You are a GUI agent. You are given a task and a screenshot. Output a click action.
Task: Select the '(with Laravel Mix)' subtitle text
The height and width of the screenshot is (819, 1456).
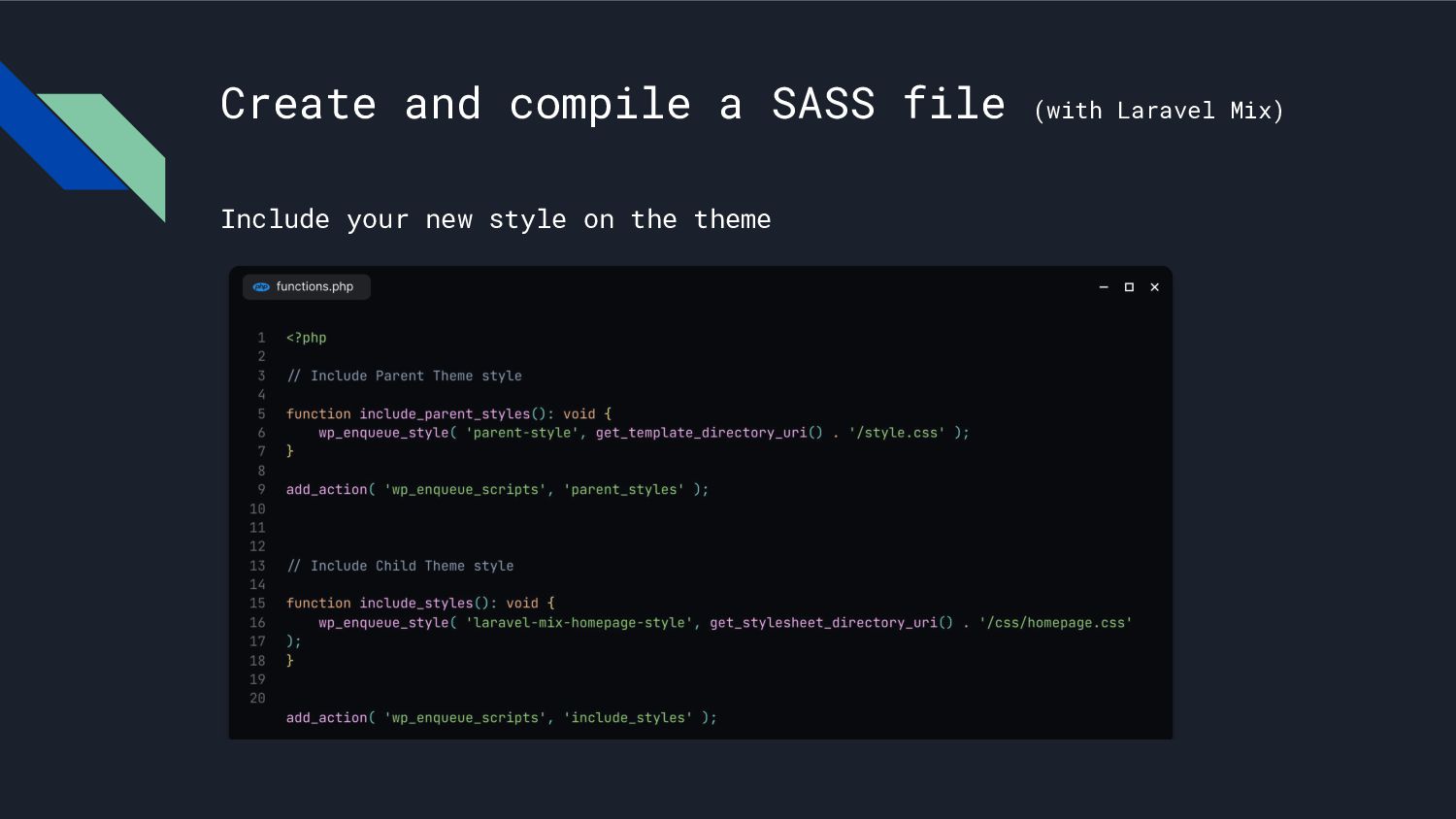[x=1159, y=111]
